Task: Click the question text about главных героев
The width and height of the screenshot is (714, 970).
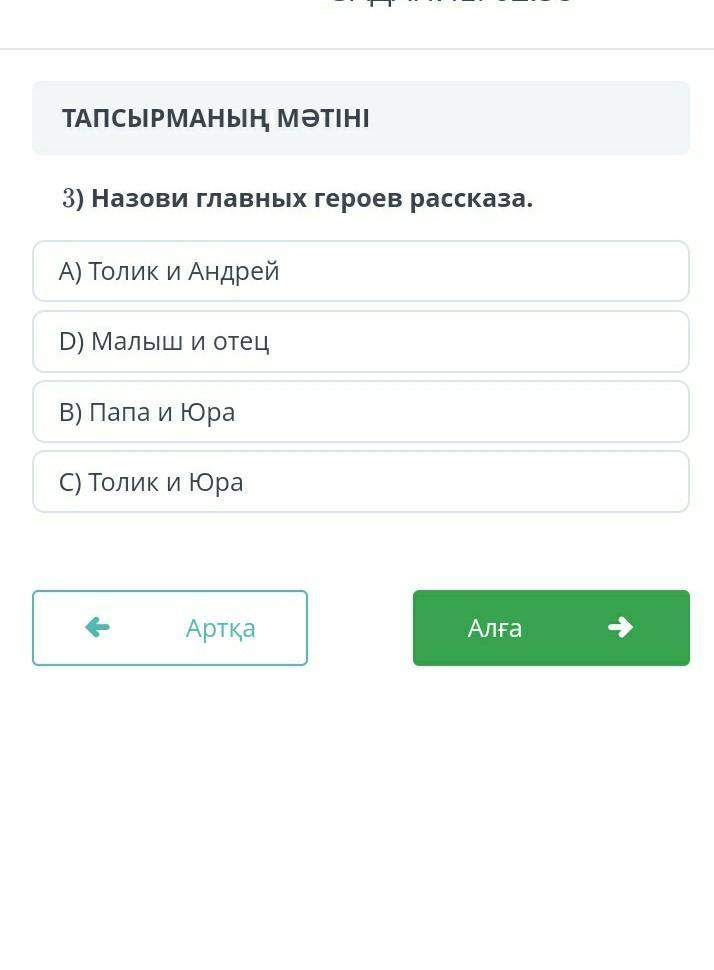Action: coord(312,198)
